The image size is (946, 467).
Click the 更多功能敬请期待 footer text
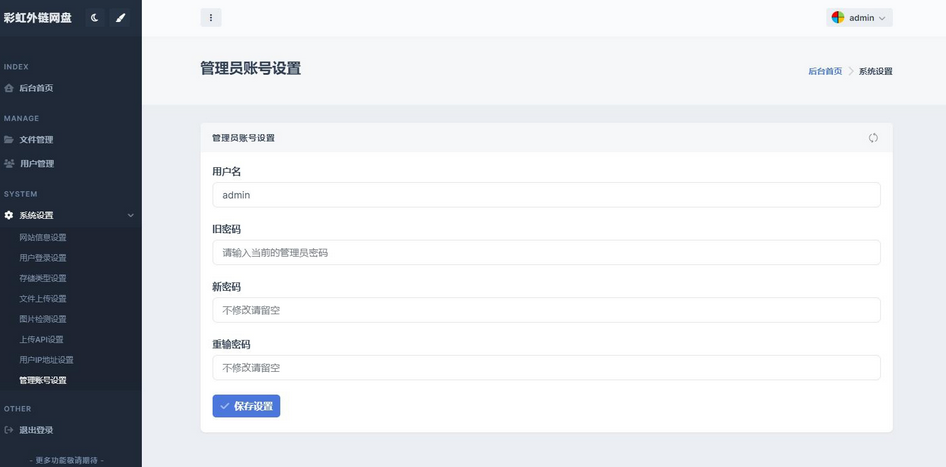[x=66, y=460]
